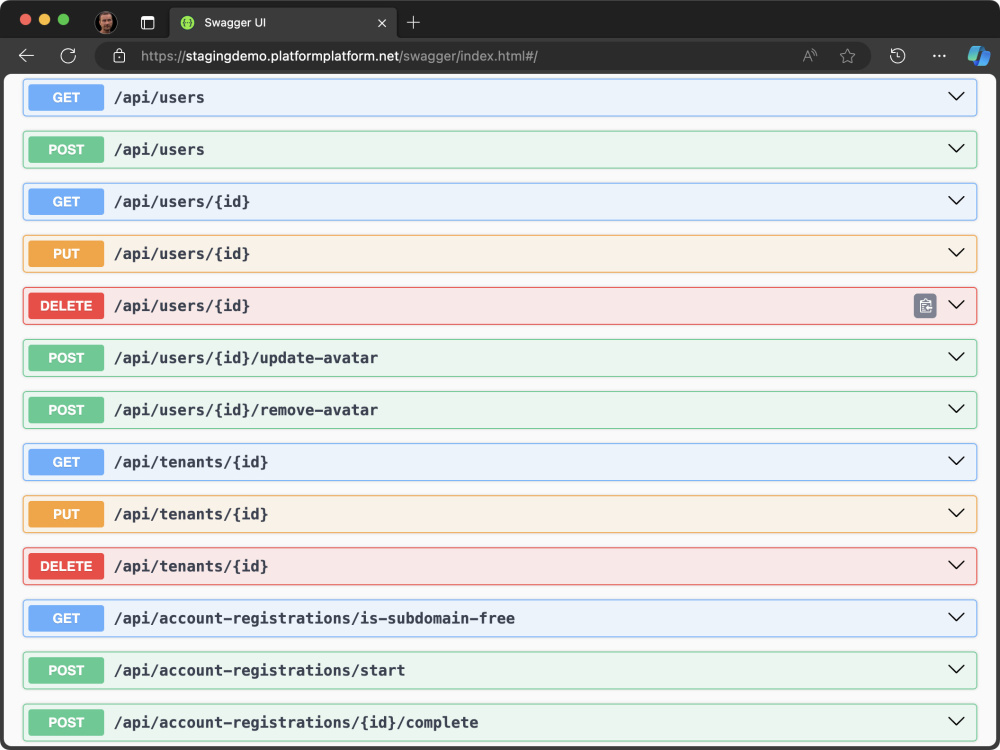Bookmark this page using the star icon
This screenshot has height=750, width=1000.
[847, 56]
